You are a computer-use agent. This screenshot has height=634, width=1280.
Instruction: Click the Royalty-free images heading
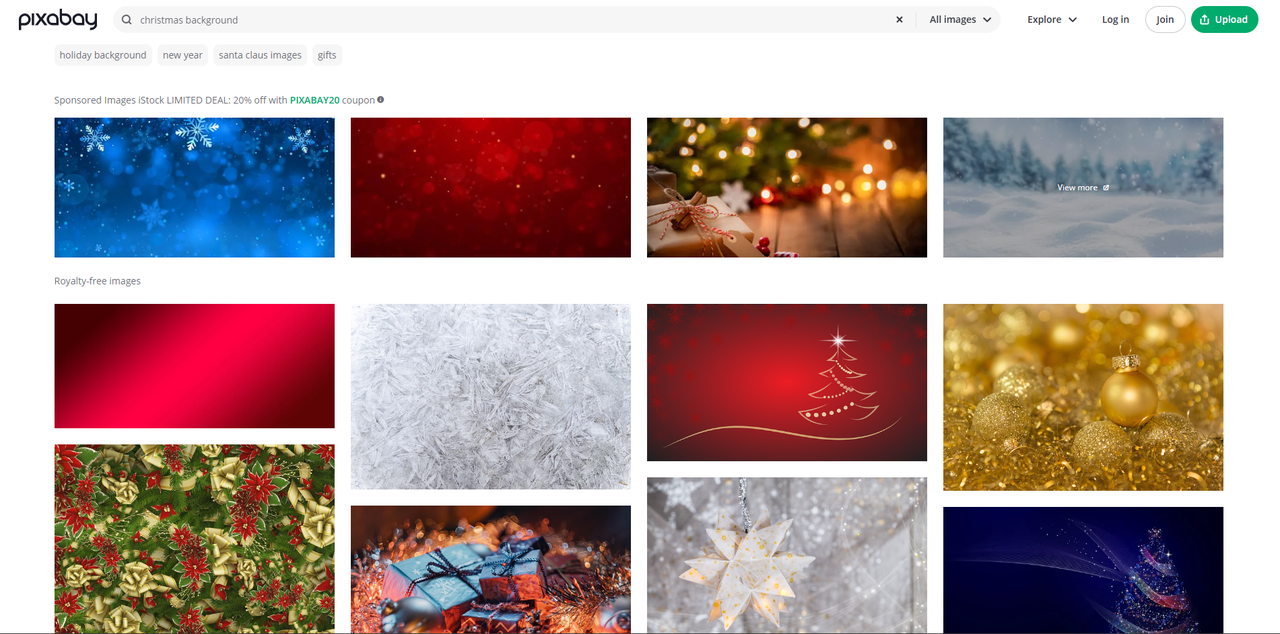click(97, 281)
